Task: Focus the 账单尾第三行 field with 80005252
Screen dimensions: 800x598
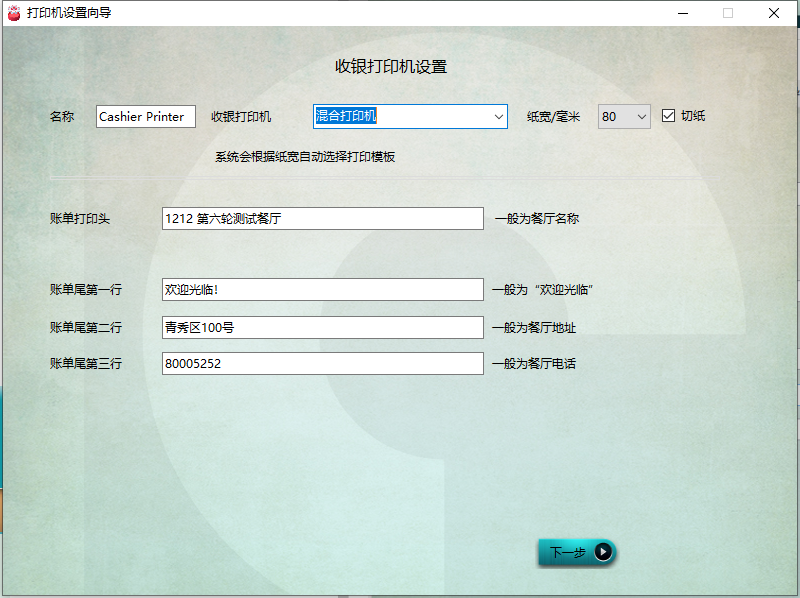Action: click(322, 364)
